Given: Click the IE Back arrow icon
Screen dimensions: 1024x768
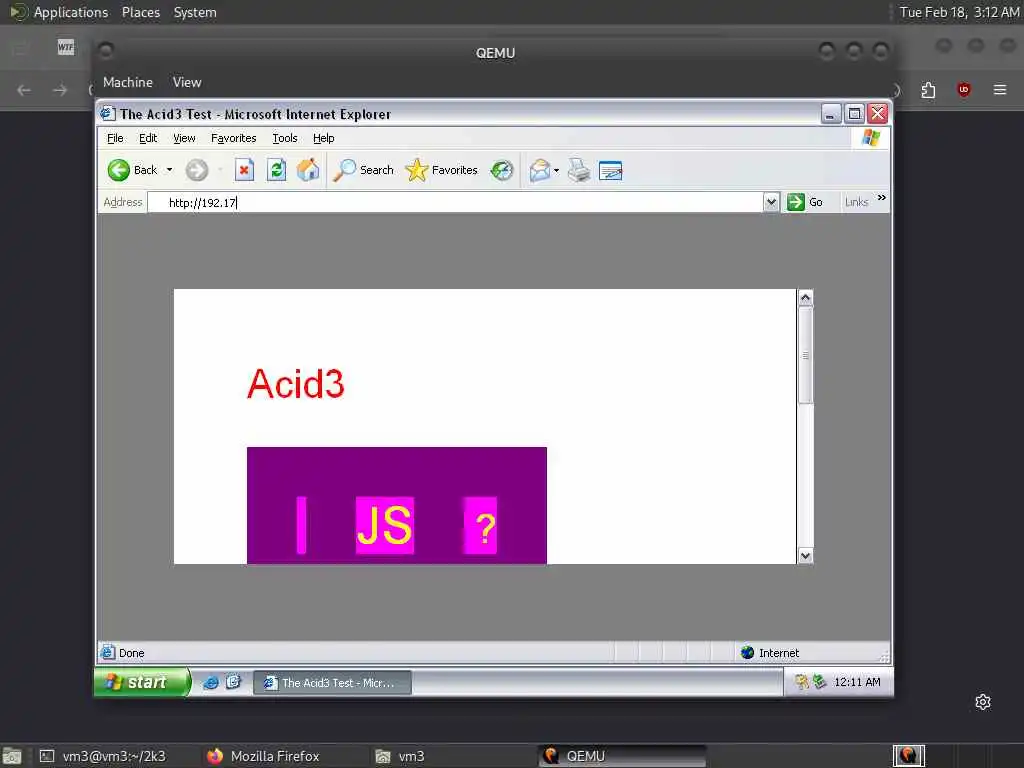Looking at the screenshot, I should point(119,170).
